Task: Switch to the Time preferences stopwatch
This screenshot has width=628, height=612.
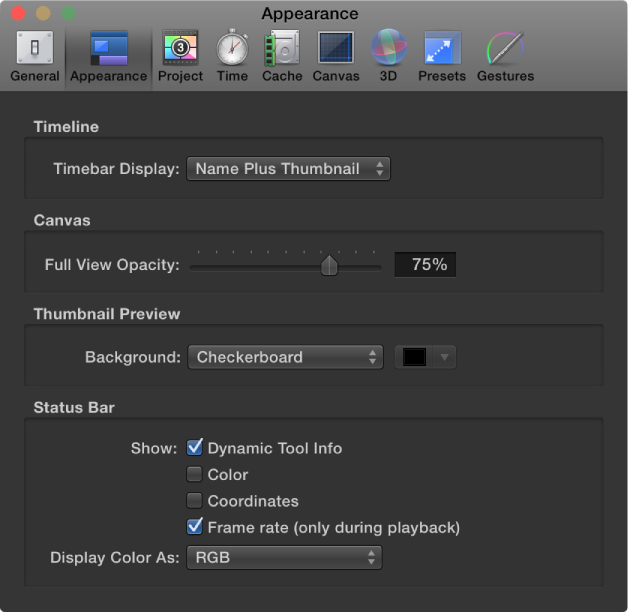Action: point(232,57)
